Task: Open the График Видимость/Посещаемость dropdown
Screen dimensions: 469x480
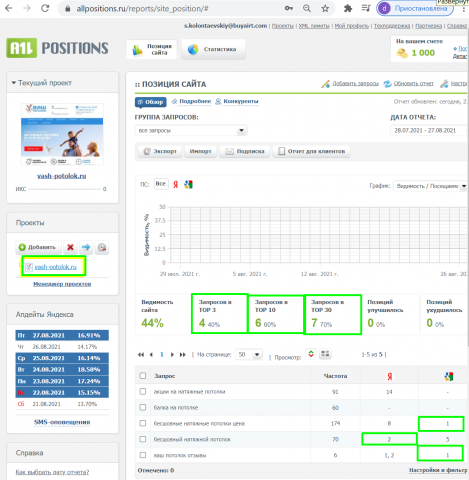Action: pyautogui.click(x=430, y=186)
